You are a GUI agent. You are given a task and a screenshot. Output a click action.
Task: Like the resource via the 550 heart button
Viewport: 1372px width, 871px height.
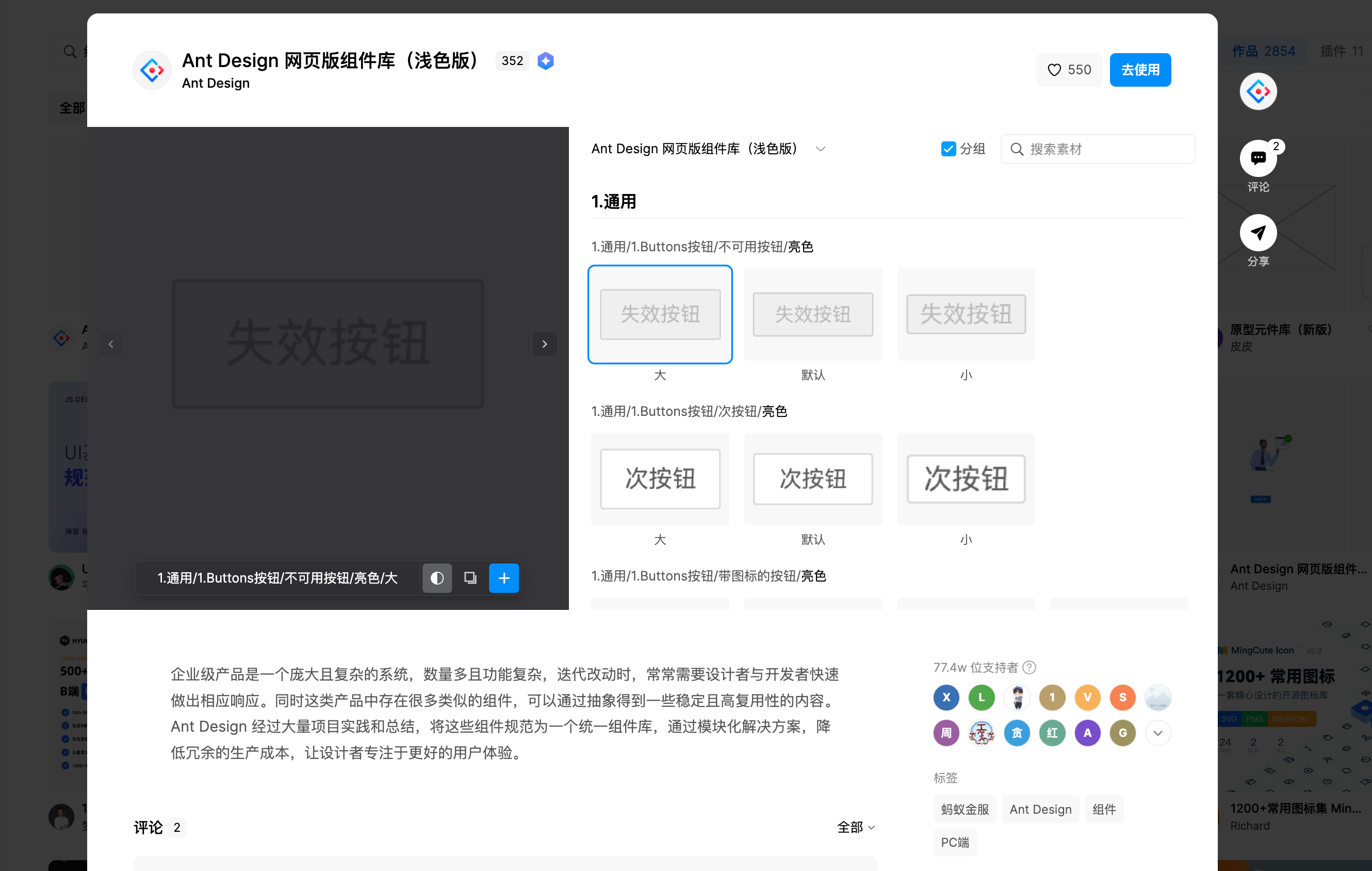tap(1069, 70)
